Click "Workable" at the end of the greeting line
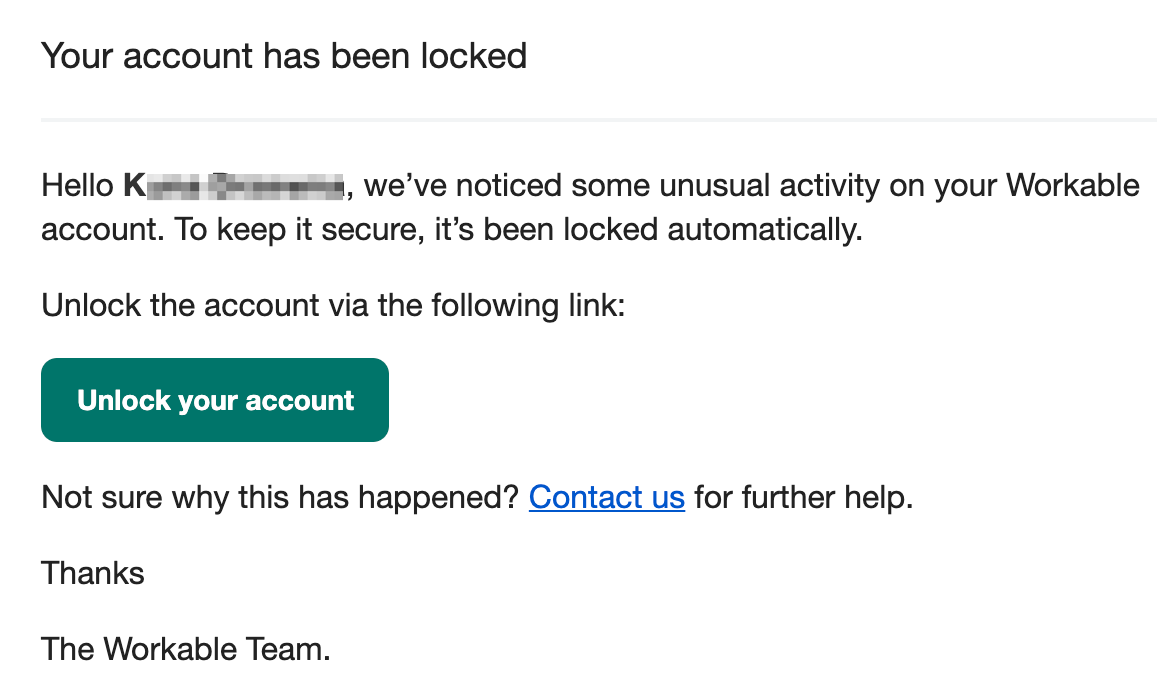The height and width of the screenshot is (691, 1157). [x=1073, y=186]
